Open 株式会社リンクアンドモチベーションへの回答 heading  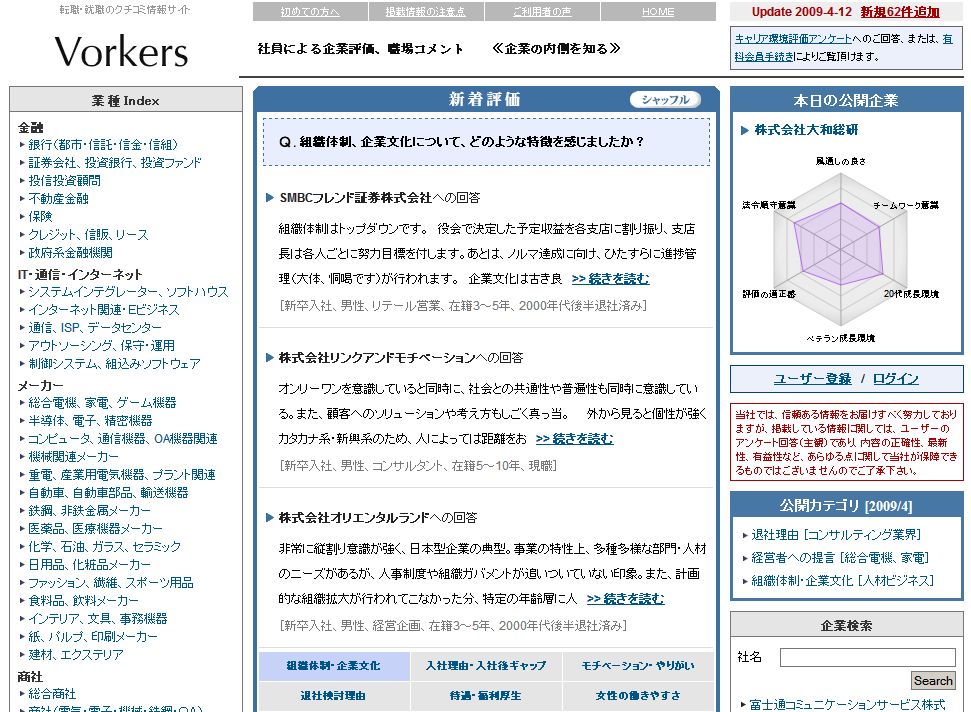pos(401,358)
